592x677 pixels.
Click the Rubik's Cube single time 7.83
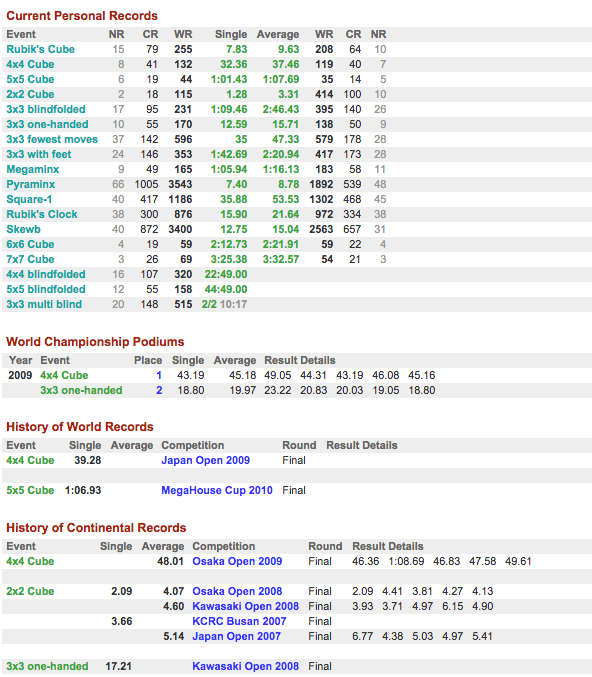237,49
